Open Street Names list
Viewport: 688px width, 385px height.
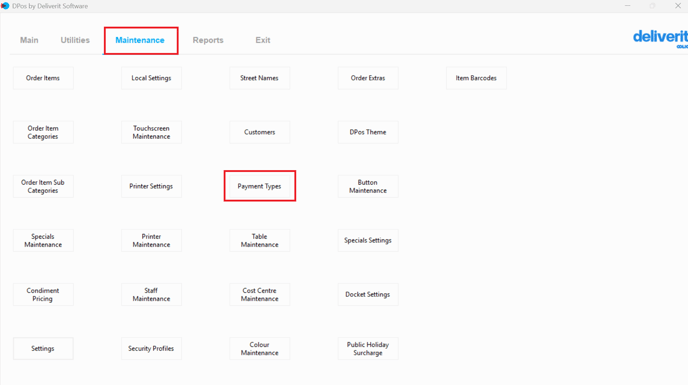(x=259, y=78)
